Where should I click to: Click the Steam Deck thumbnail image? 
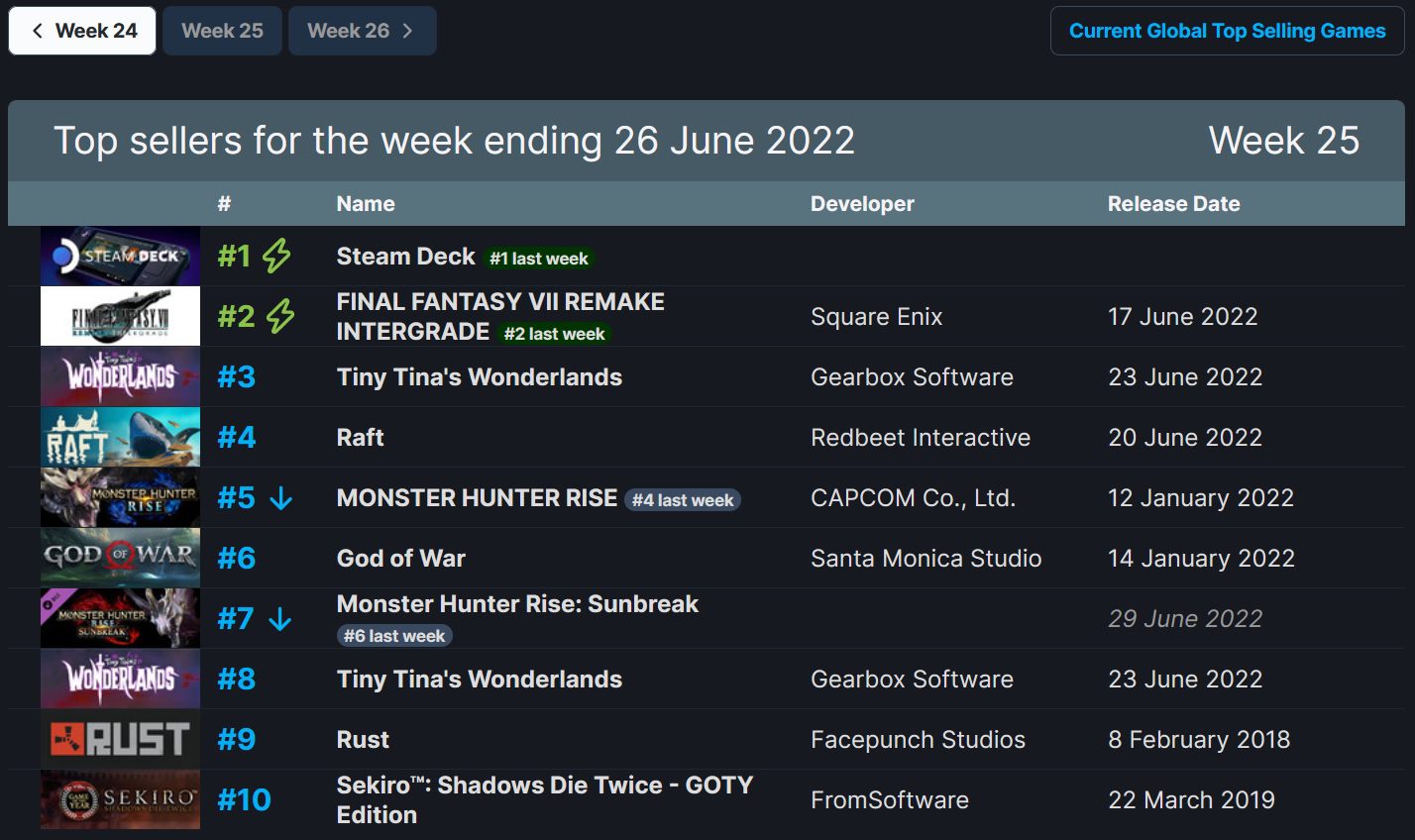(x=120, y=257)
